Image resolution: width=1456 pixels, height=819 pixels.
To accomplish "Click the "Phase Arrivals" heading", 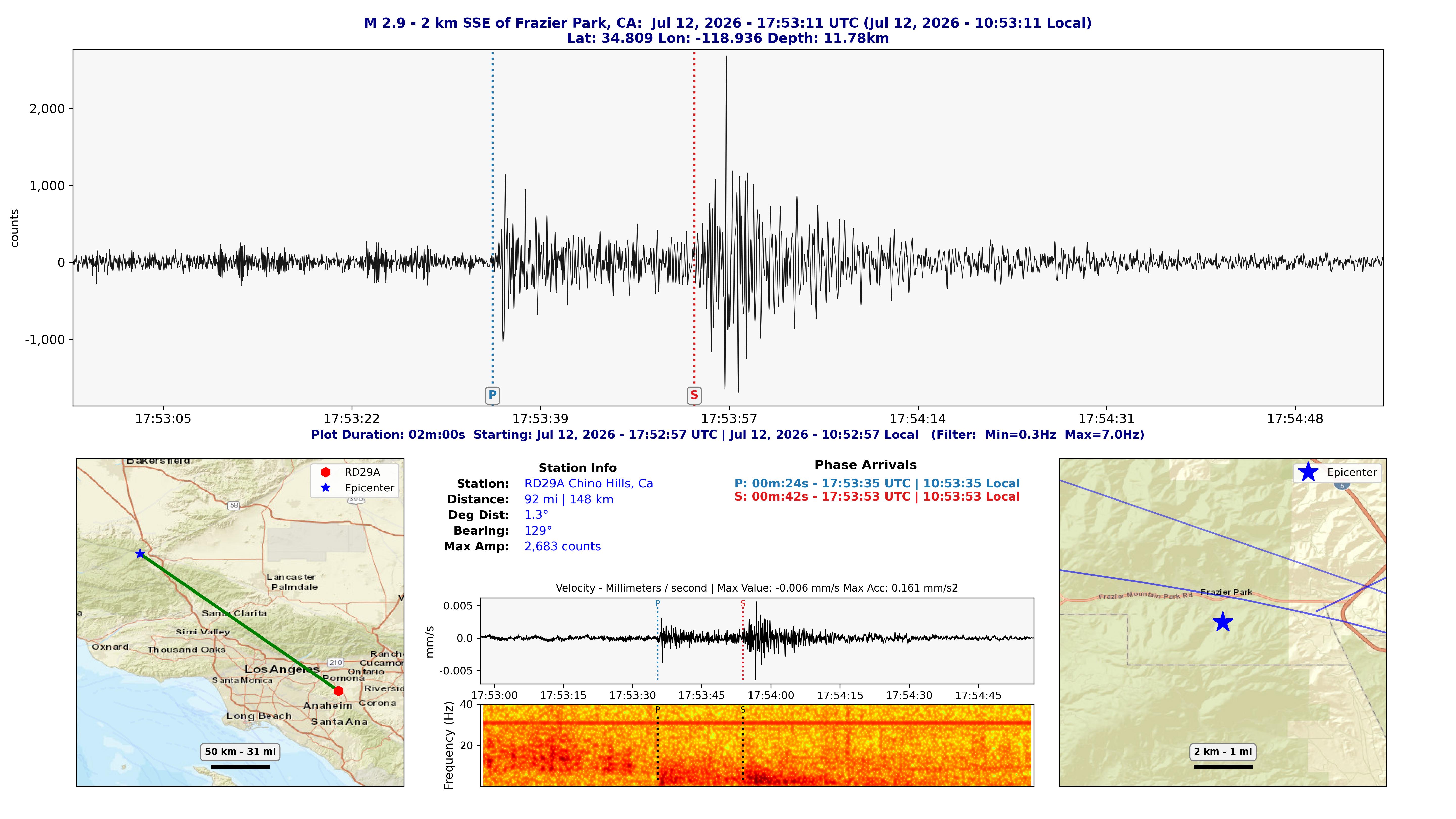I will pyautogui.click(x=865, y=465).
